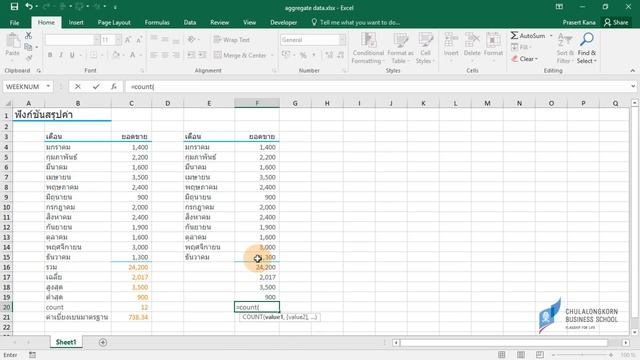
Task: Click the Name Box showing WEEKNUM
Action: click(23, 87)
